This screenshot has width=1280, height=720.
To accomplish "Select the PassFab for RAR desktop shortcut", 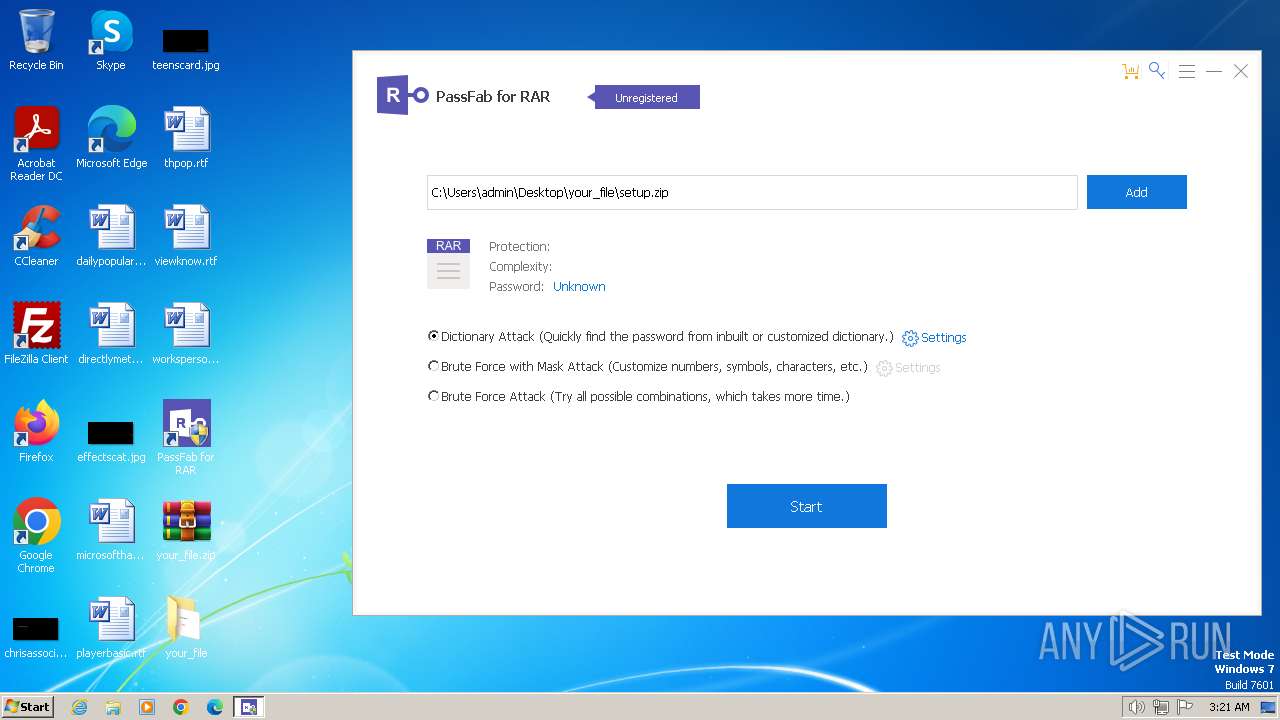I will [186, 438].
